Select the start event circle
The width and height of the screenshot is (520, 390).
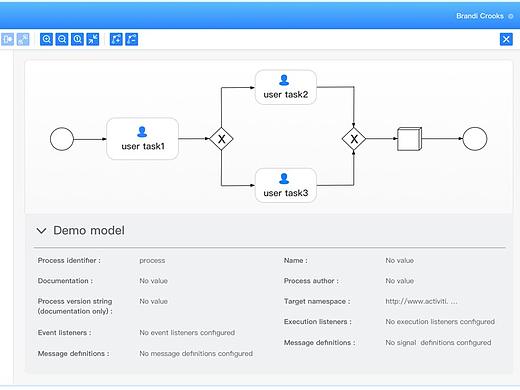(62, 139)
